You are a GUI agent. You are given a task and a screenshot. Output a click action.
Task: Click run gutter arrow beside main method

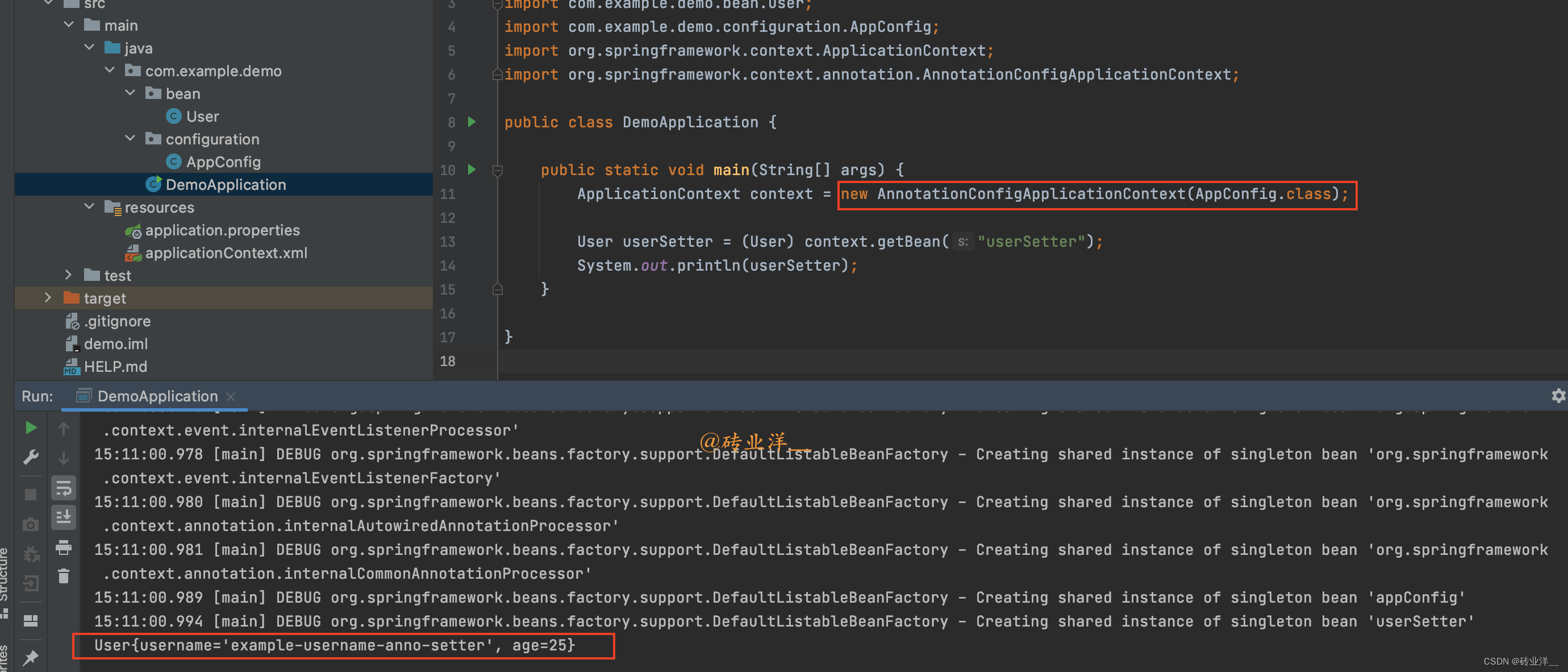(x=472, y=169)
